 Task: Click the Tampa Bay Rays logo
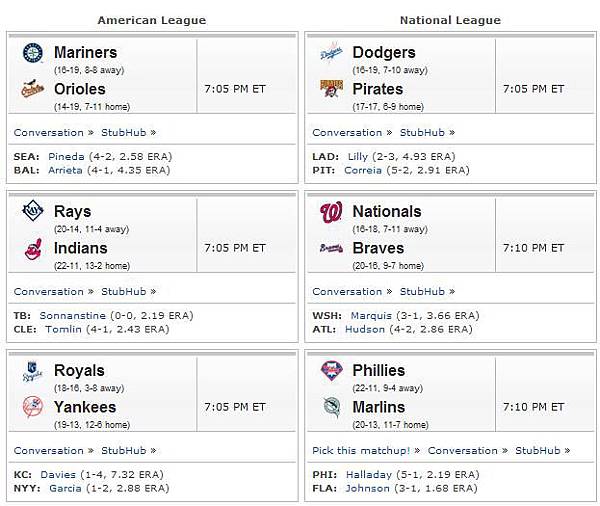tap(33, 211)
